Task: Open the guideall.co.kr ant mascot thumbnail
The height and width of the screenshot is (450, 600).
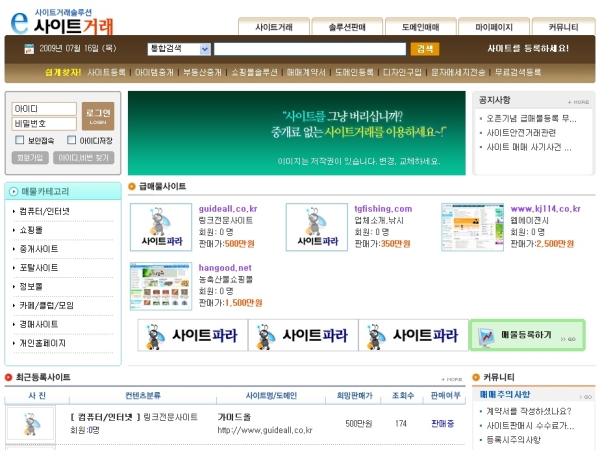Action: (x=160, y=227)
